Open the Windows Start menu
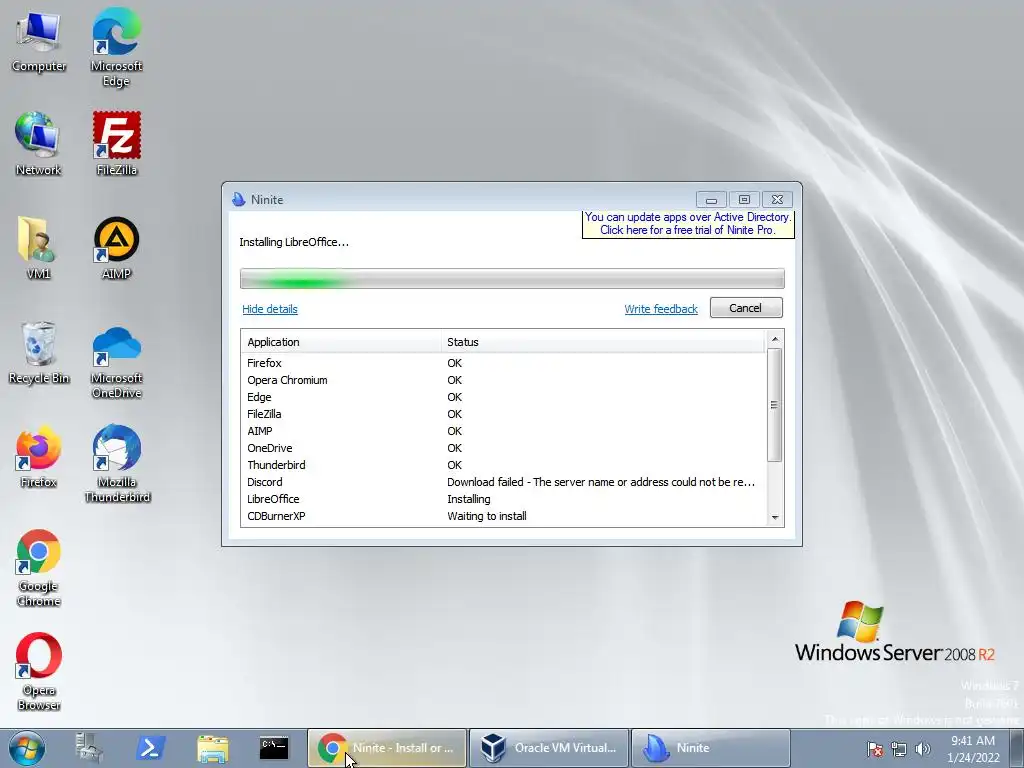Screen dimensions: 1024x768 pos(27,748)
